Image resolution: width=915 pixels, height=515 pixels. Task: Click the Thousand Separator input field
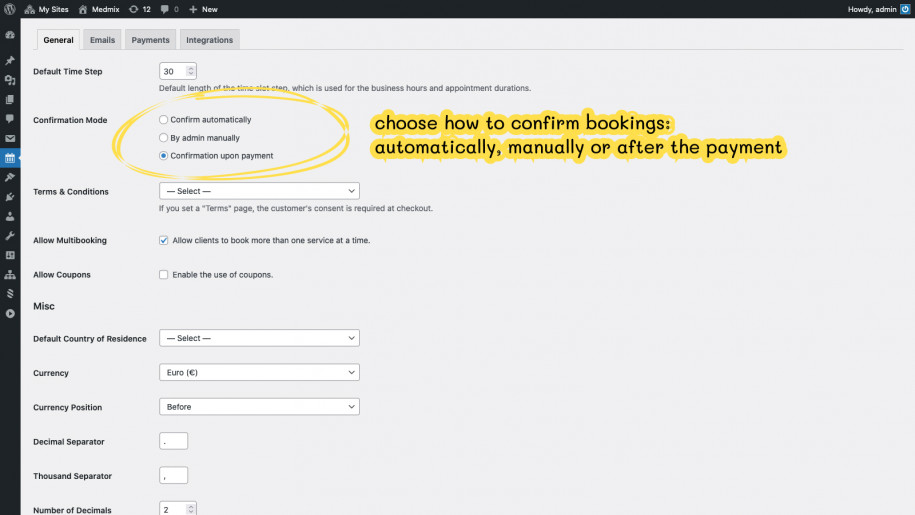[x=173, y=476]
